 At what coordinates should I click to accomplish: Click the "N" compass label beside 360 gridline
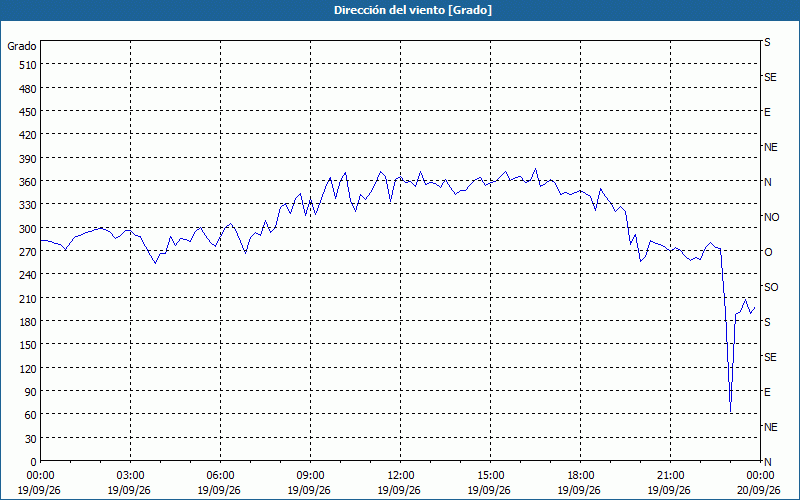[768, 182]
